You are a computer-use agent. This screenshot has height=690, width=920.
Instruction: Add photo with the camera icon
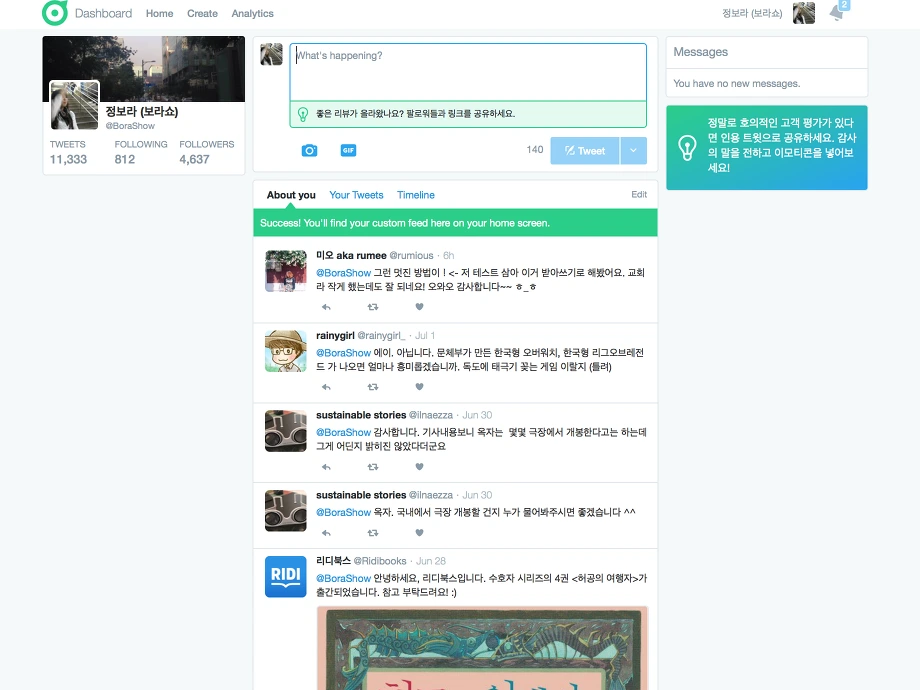(x=309, y=150)
